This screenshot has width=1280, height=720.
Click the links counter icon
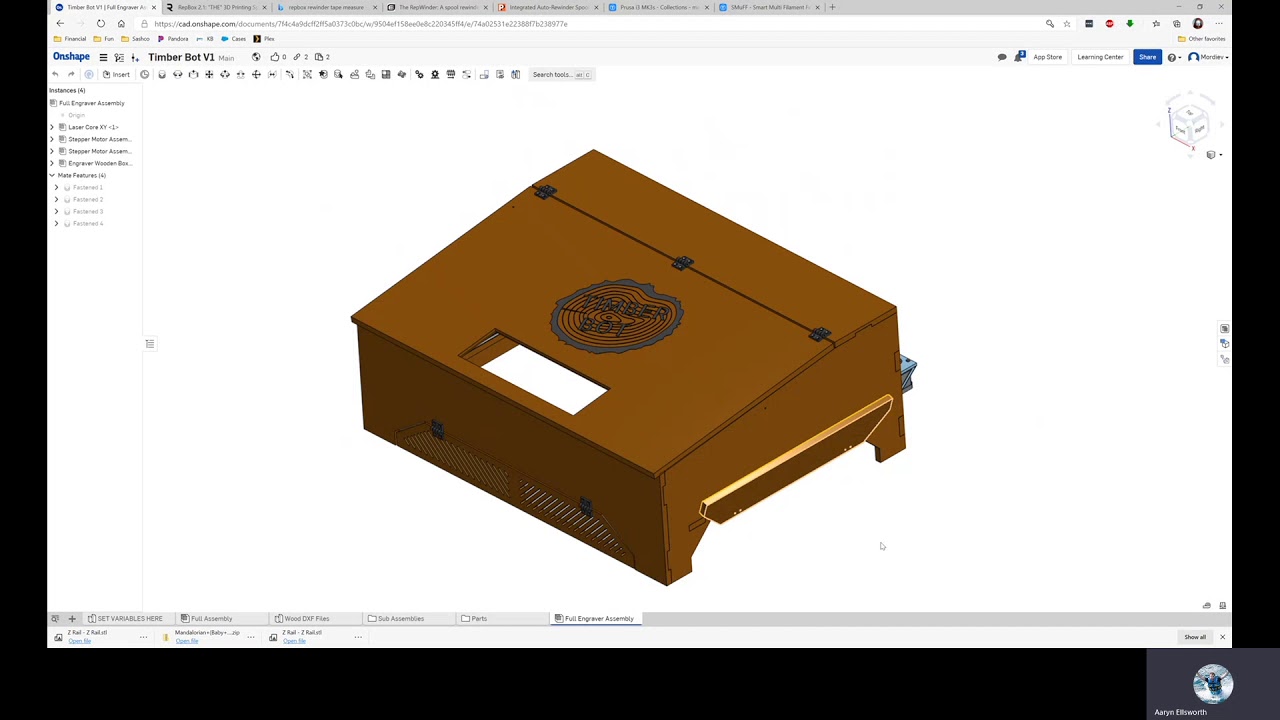tap(300, 57)
